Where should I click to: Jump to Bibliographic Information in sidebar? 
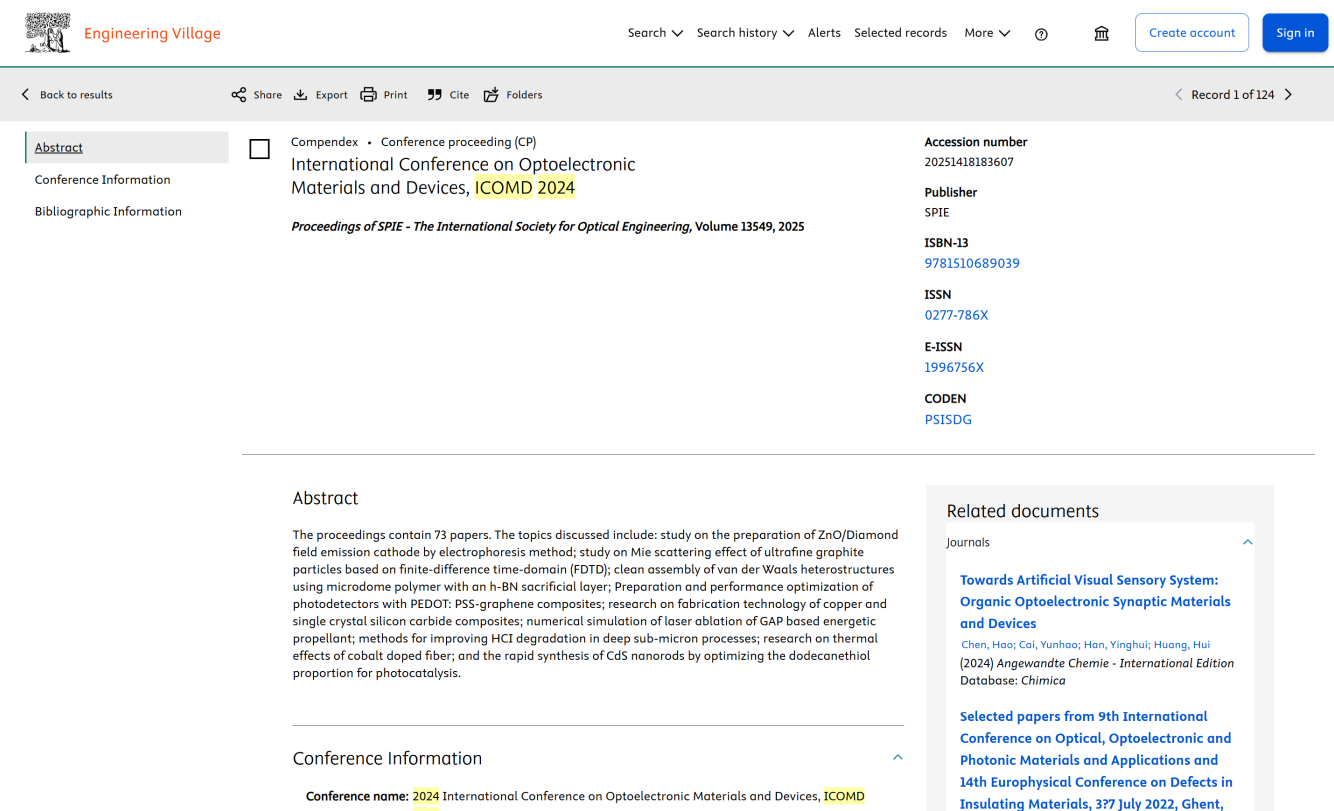108,212
